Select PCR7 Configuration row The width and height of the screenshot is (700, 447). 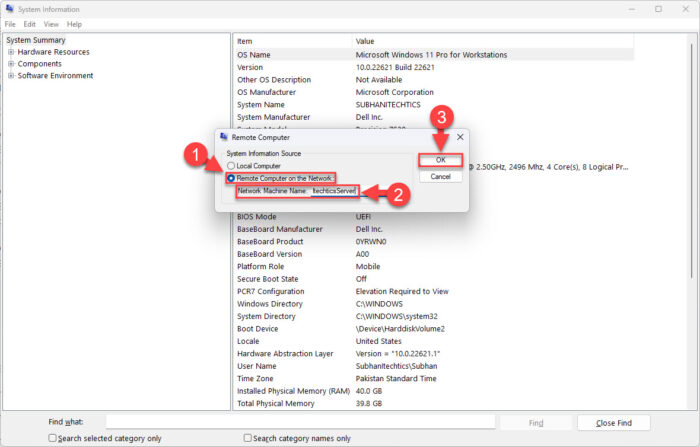pos(434,292)
